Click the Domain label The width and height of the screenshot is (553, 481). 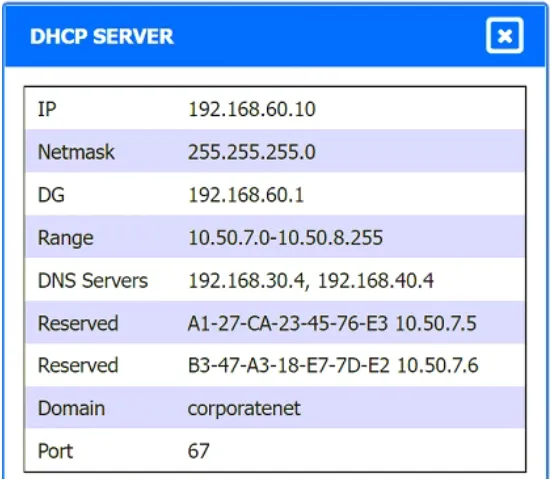(71, 408)
